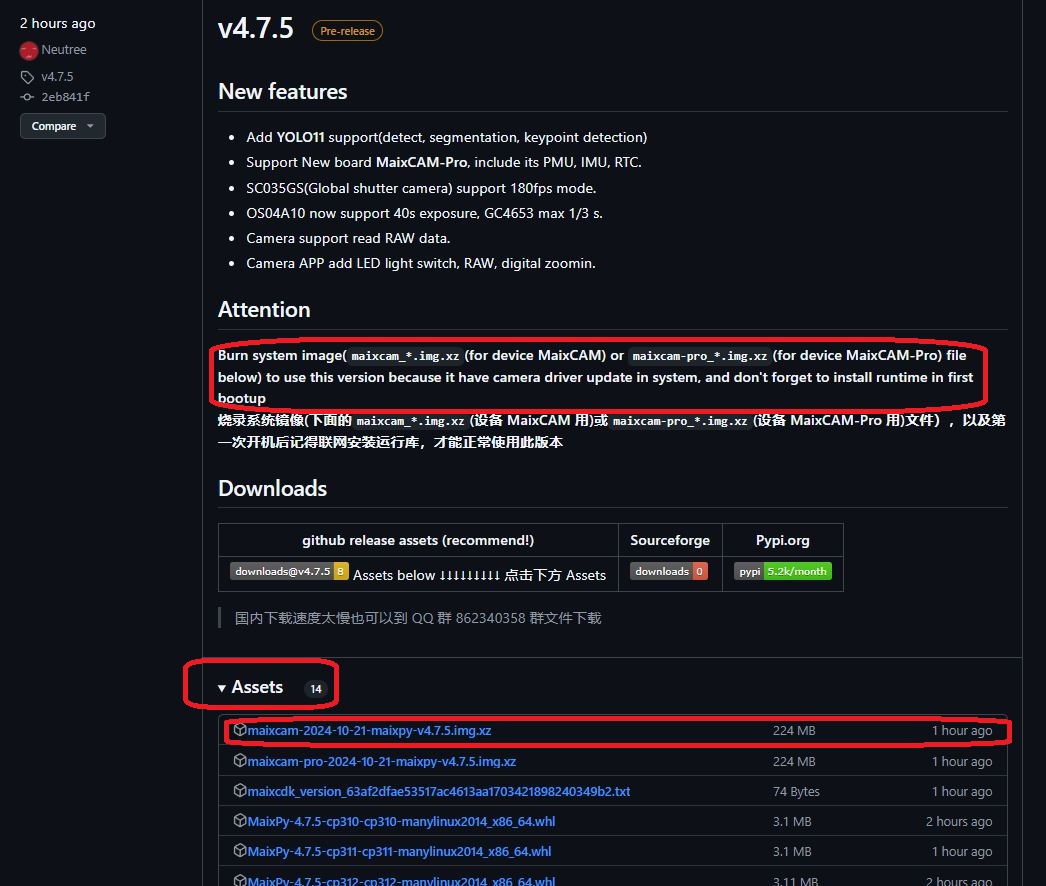Click package icon for MaixPy cp311 wheel
The image size is (1046, 886).
click(x=240, y=851)
